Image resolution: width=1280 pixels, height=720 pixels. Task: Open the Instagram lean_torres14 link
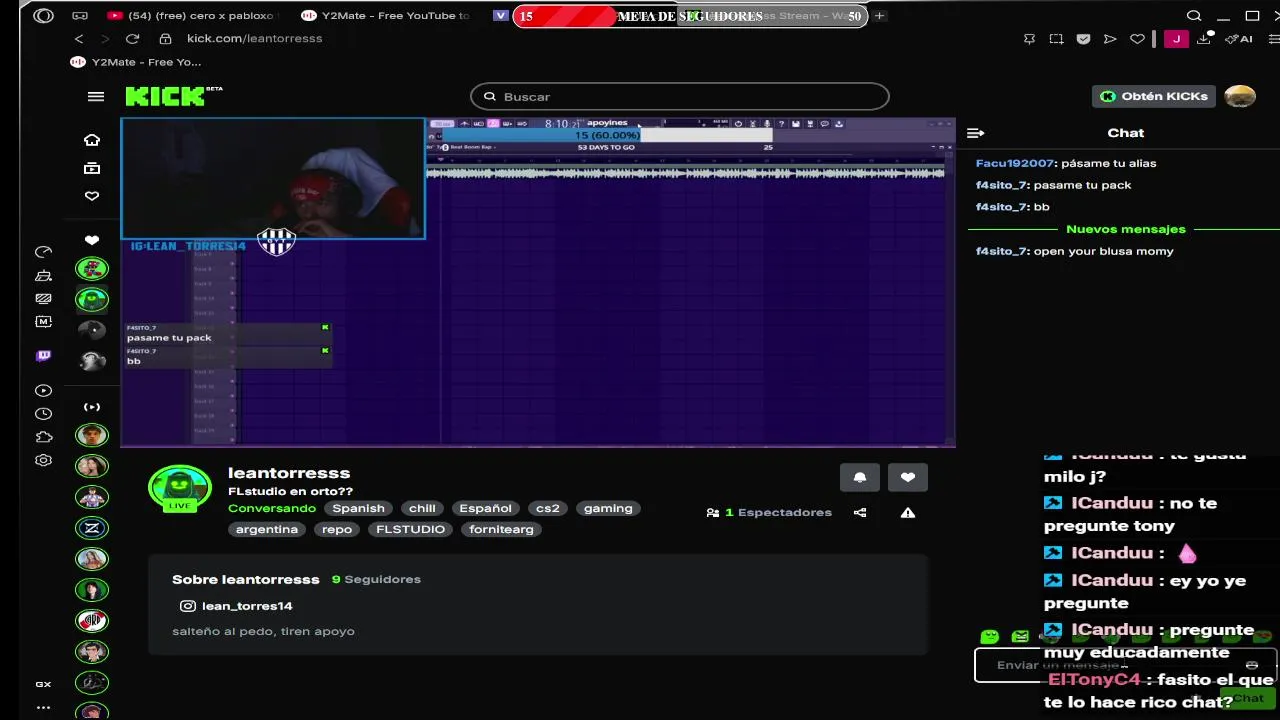coord(236,606)
